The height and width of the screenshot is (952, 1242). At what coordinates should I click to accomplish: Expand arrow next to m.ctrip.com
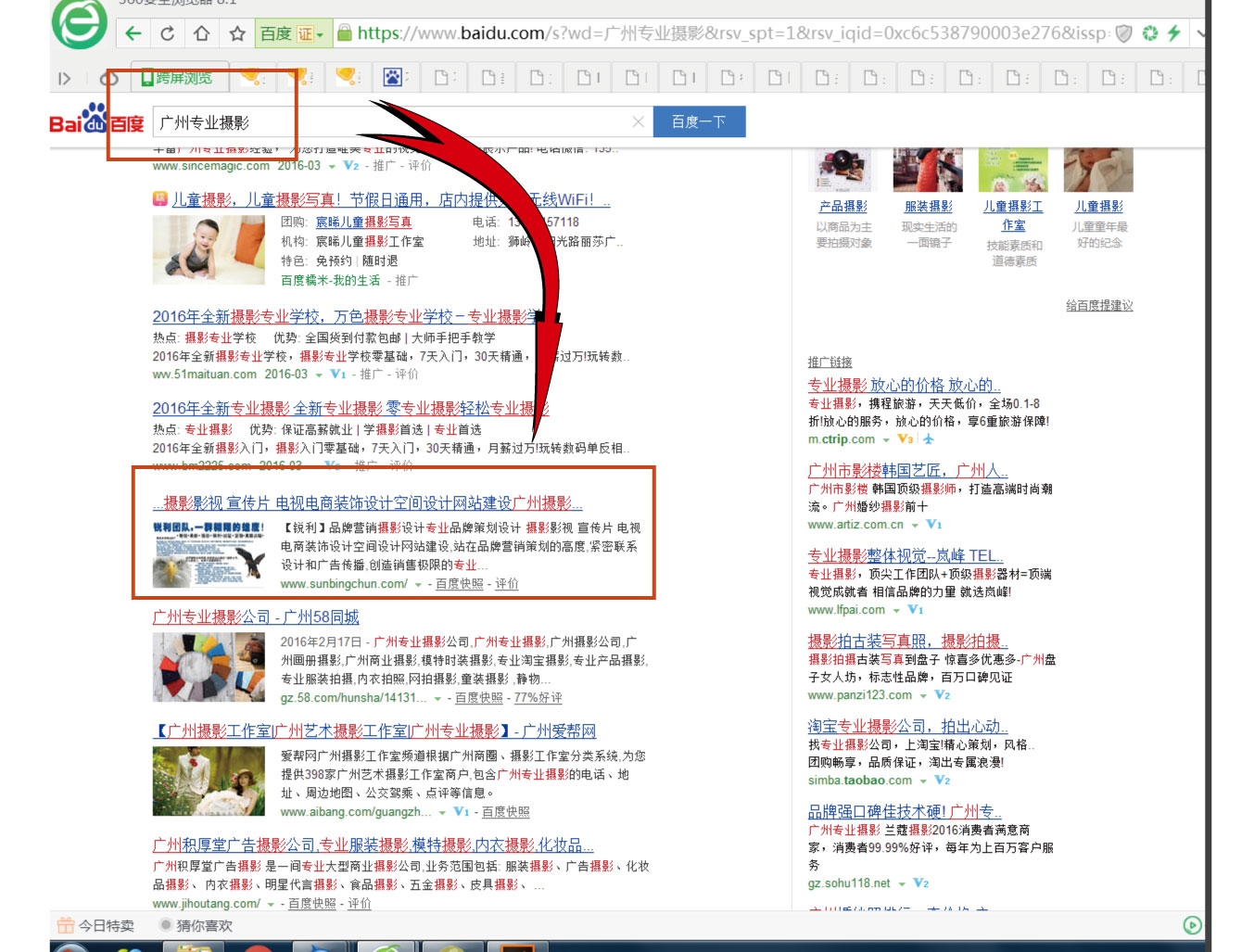[x=886, y=440]
